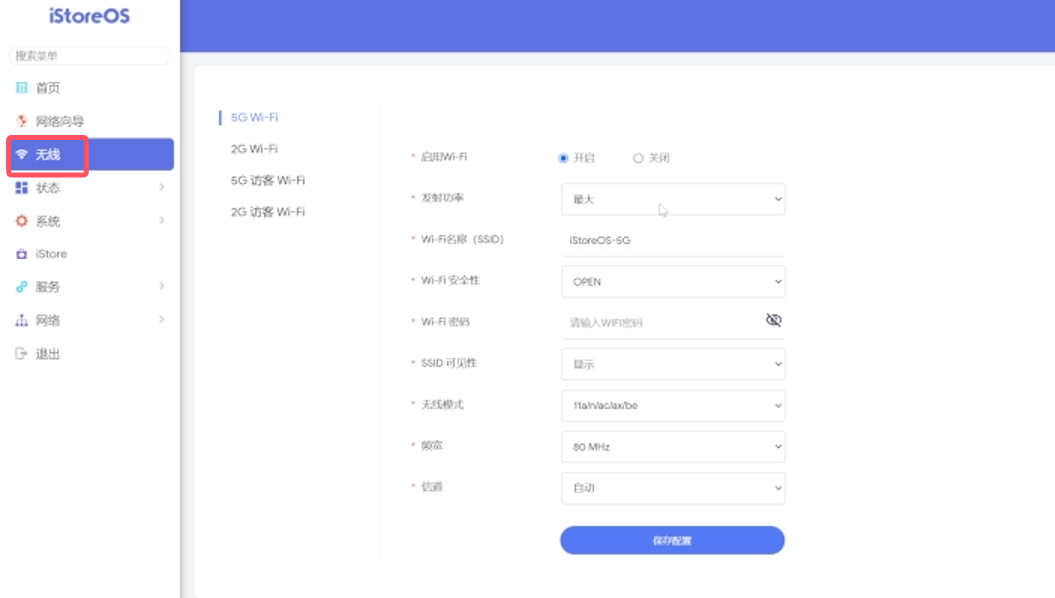Click the iStoreOS logo link
This screenshot has width=1055, height=598.
pyautogui.click(x=89, y=16)
